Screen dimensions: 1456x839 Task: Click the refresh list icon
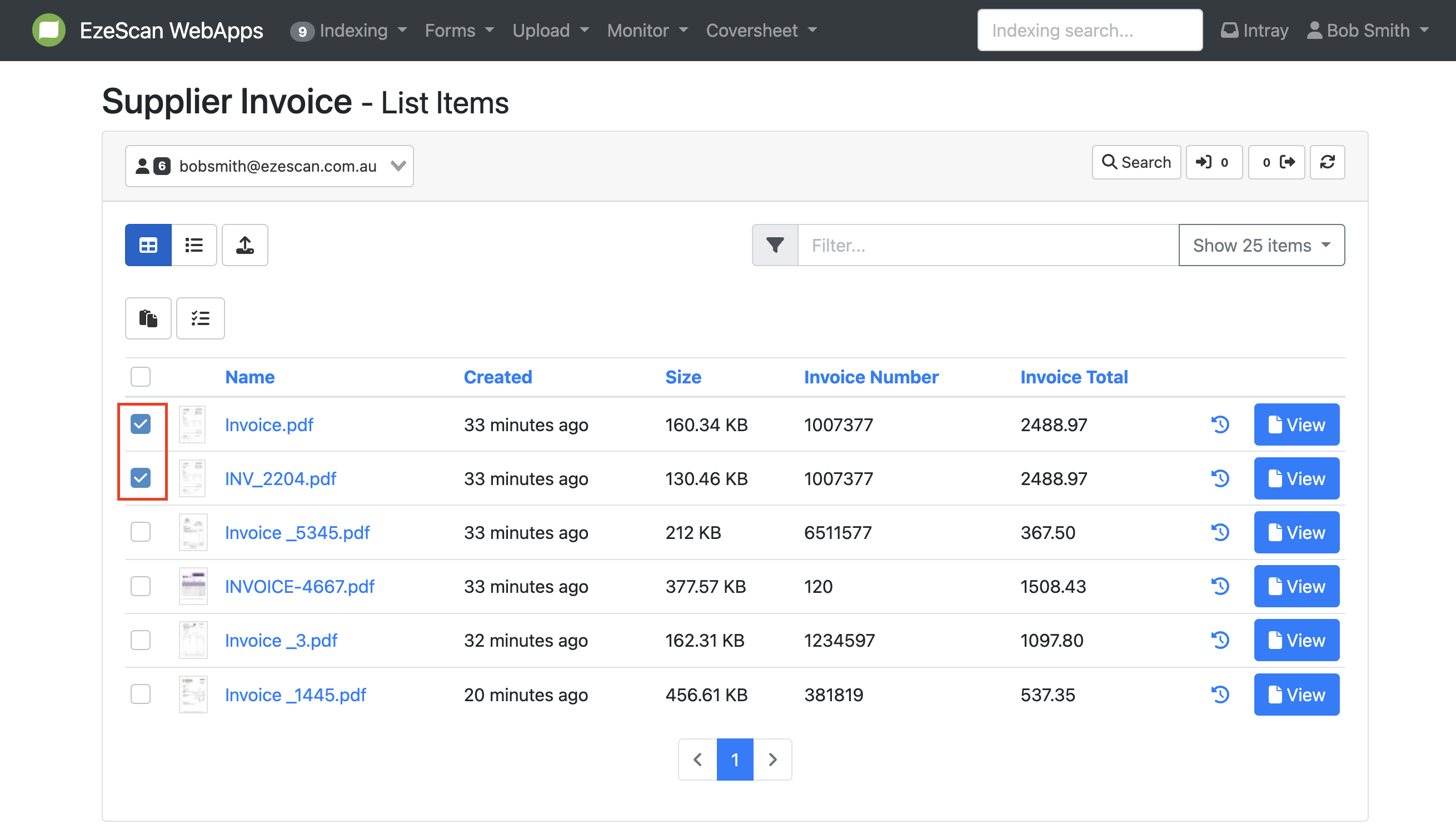coord(1327,162)
